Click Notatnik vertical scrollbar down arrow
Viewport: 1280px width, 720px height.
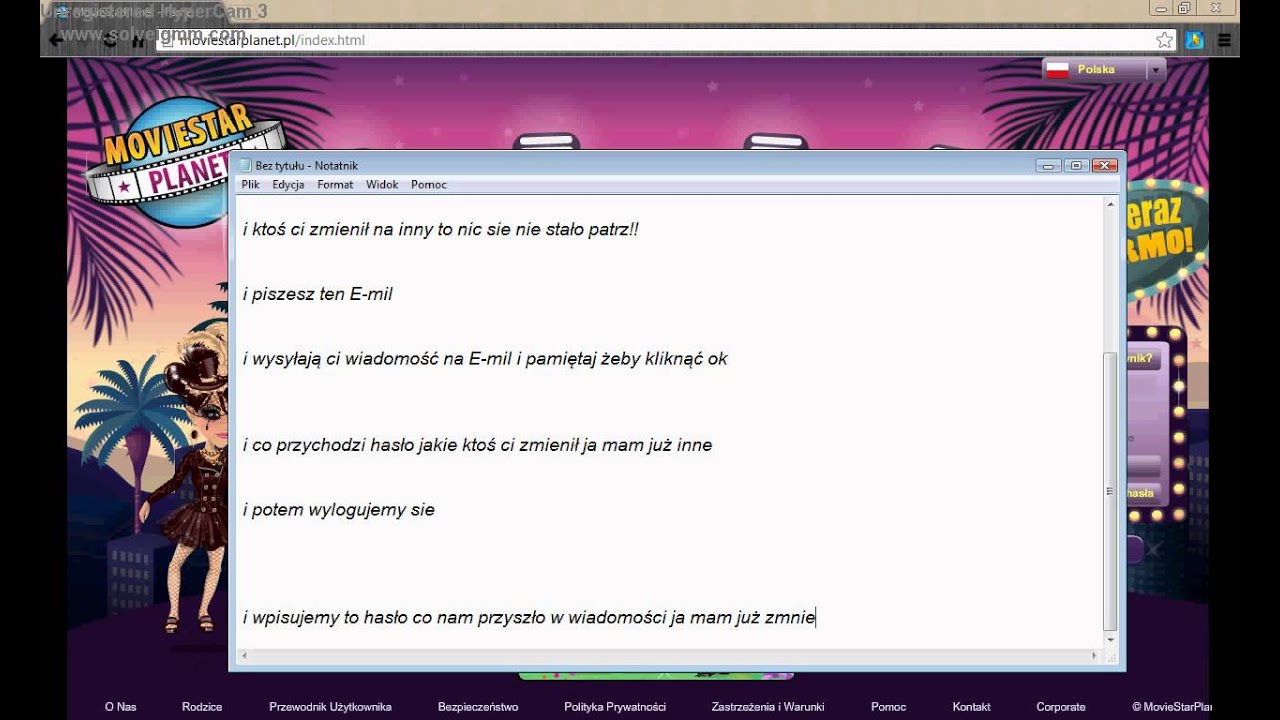[1110, 638]
